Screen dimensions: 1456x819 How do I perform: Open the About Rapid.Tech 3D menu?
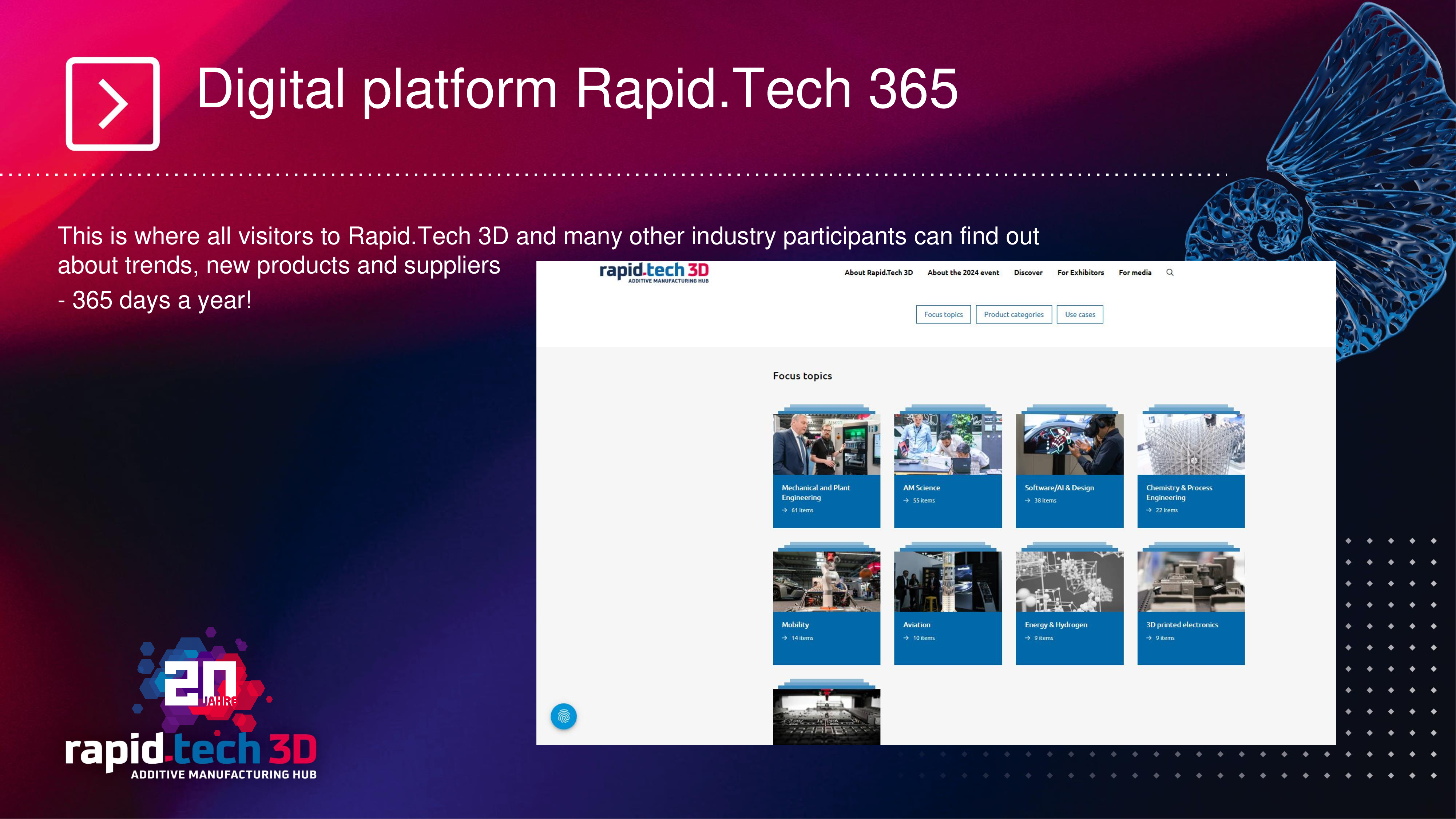(878, 273)
